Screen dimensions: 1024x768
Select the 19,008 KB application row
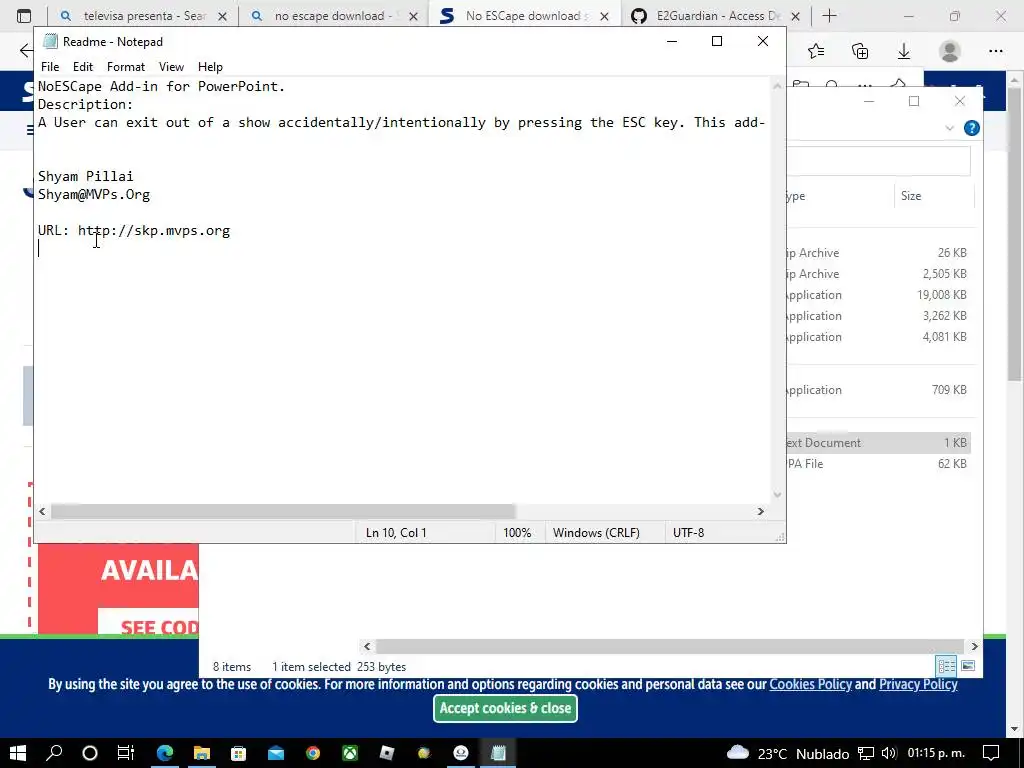(878, 295)
